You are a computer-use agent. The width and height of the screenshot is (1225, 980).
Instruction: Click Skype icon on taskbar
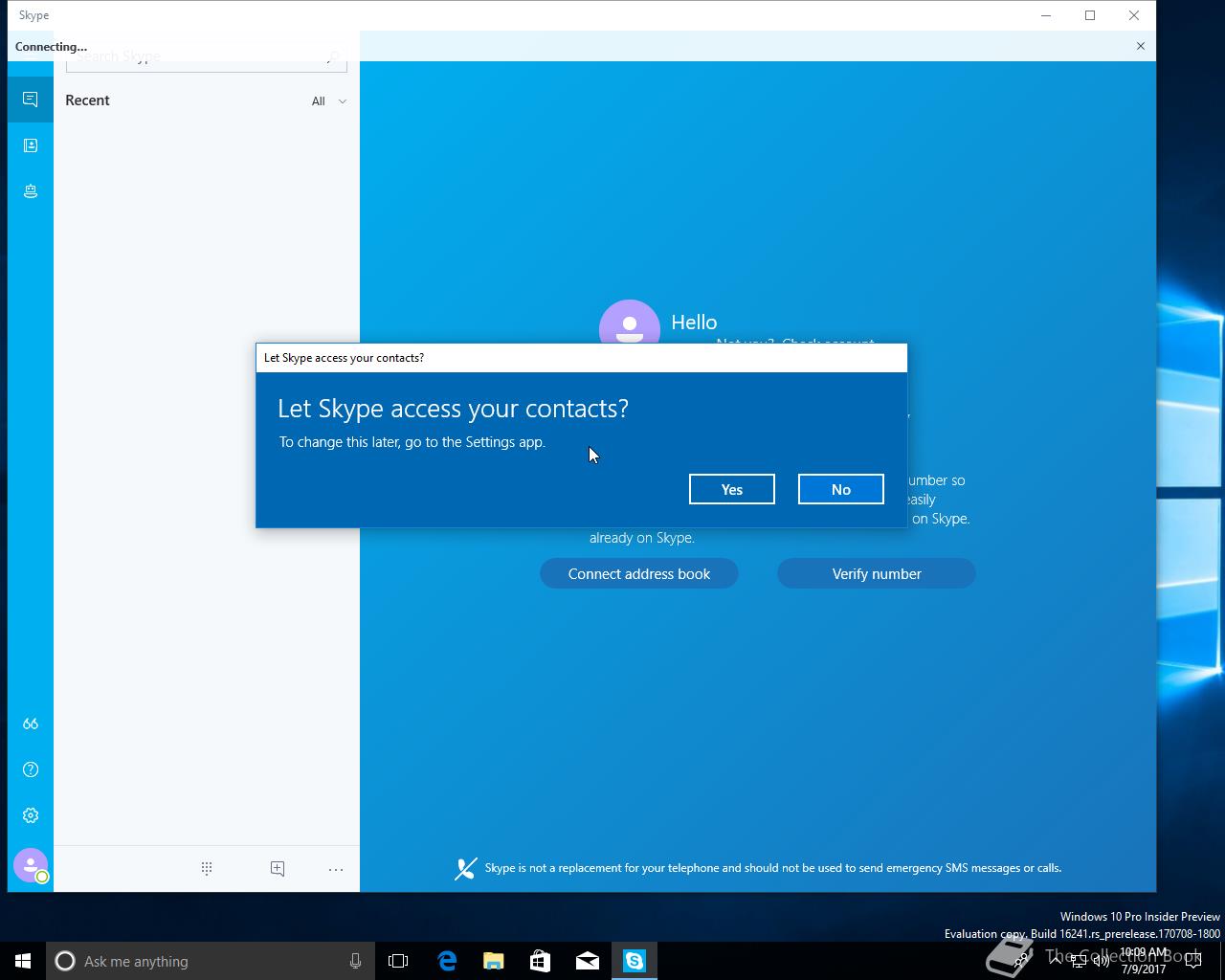[x=635, y=961]
